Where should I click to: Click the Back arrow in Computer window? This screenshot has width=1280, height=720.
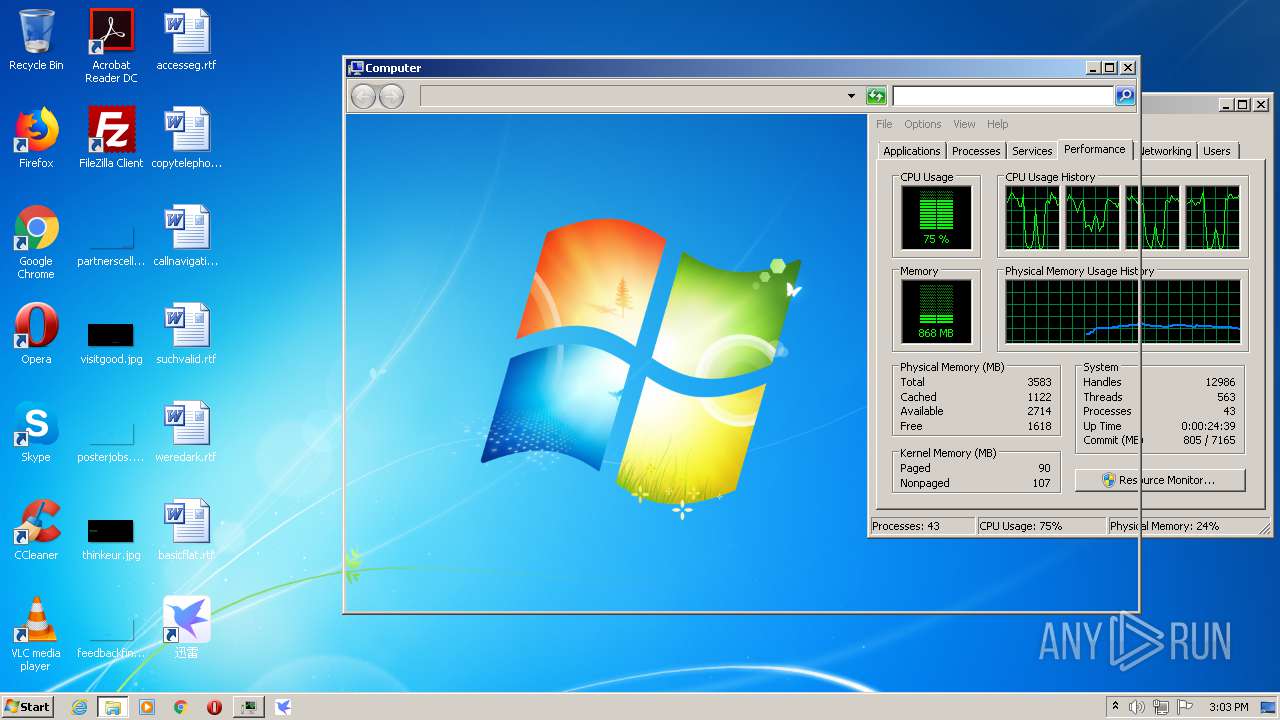click(363, 96)
